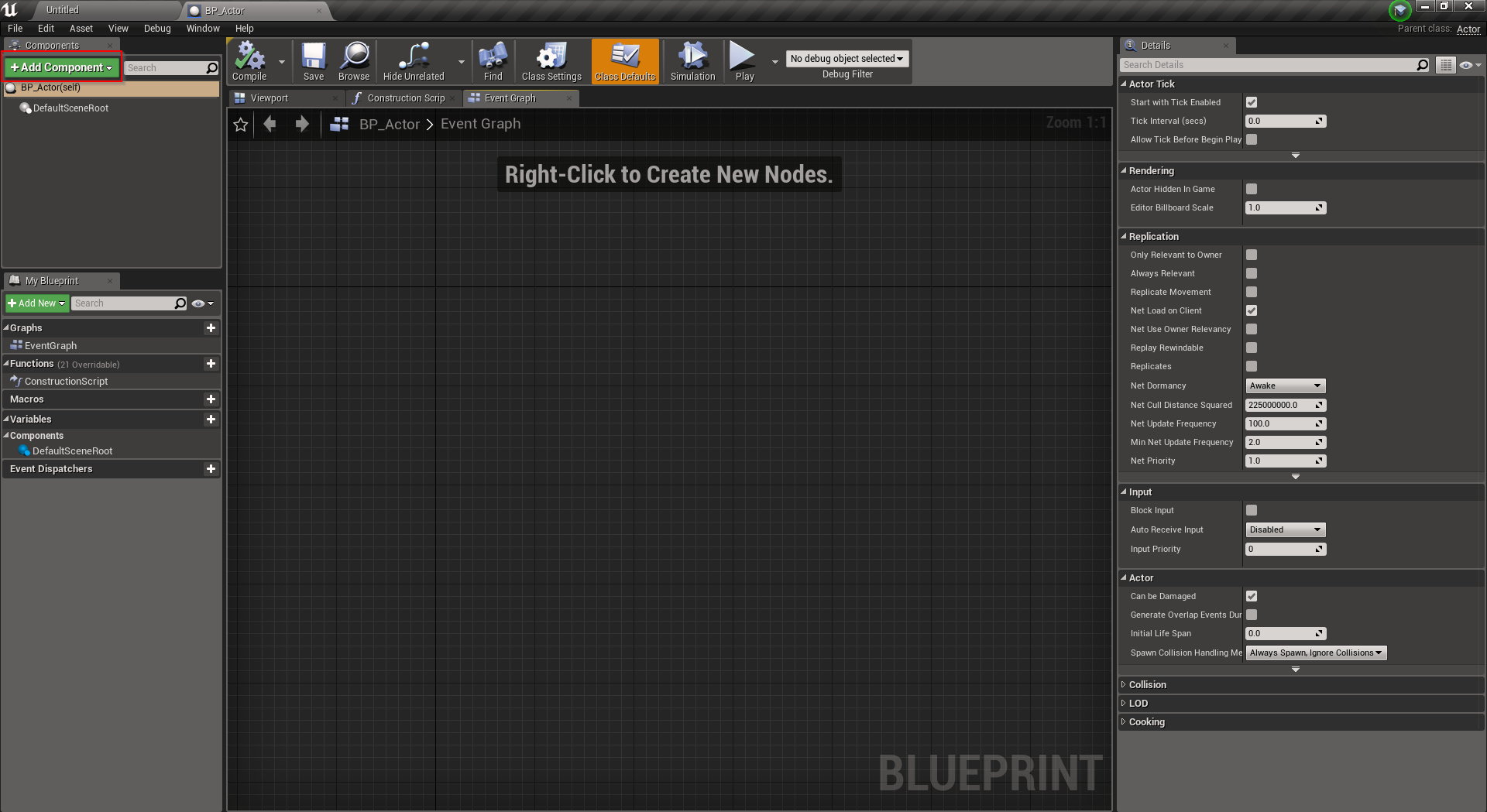
Task: Click the Unreal Engine logo icon
Action: pyautogui.click(x=10, y=10)
